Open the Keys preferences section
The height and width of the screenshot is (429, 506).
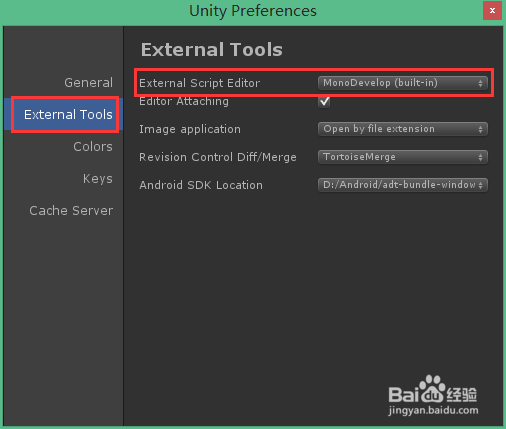[97, 179]
